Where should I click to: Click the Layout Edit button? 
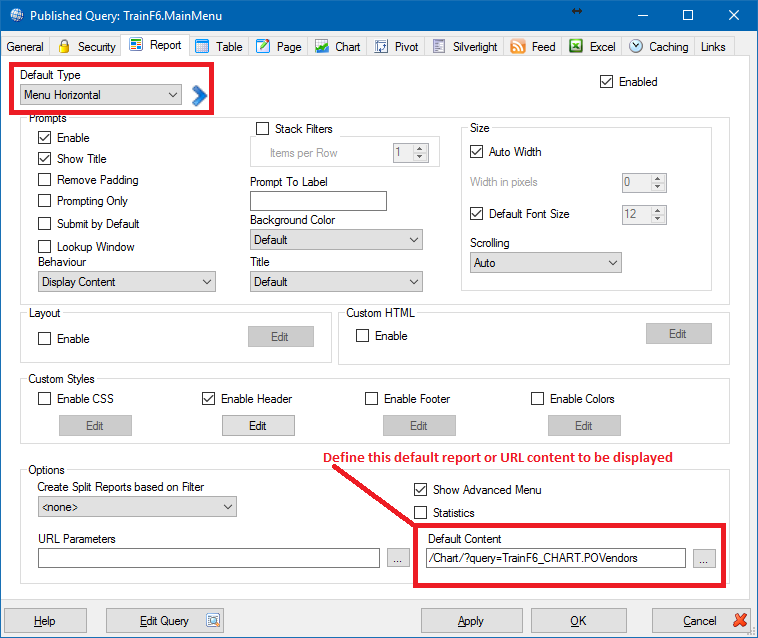[280, 336]
